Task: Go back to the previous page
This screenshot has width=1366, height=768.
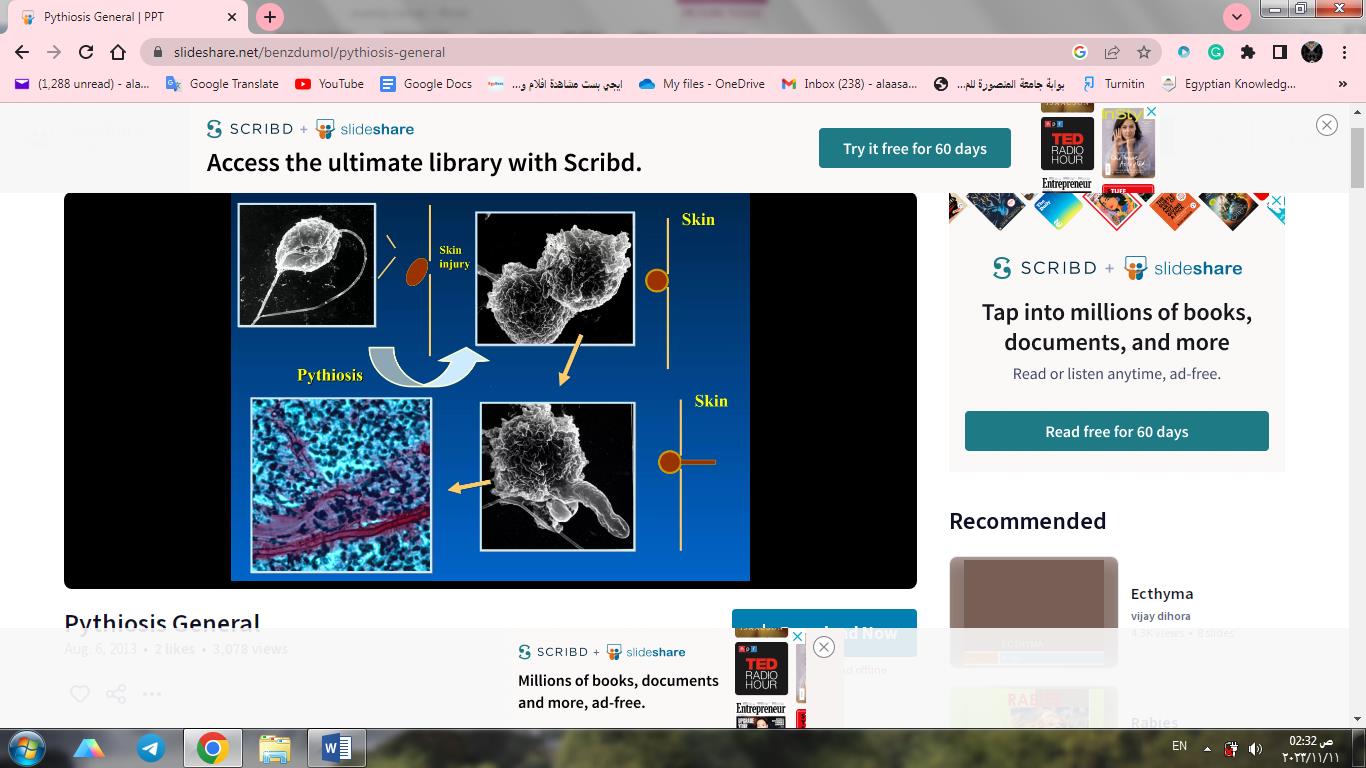Action: coord(22,52)
